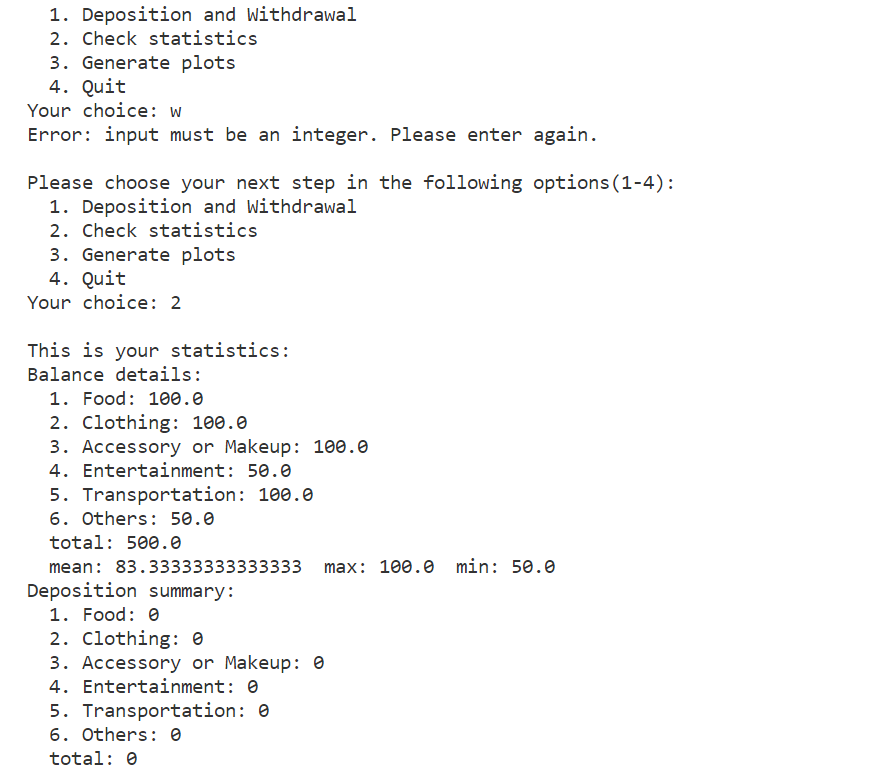Click the 'Balance details:' heading

pos(115,375)
